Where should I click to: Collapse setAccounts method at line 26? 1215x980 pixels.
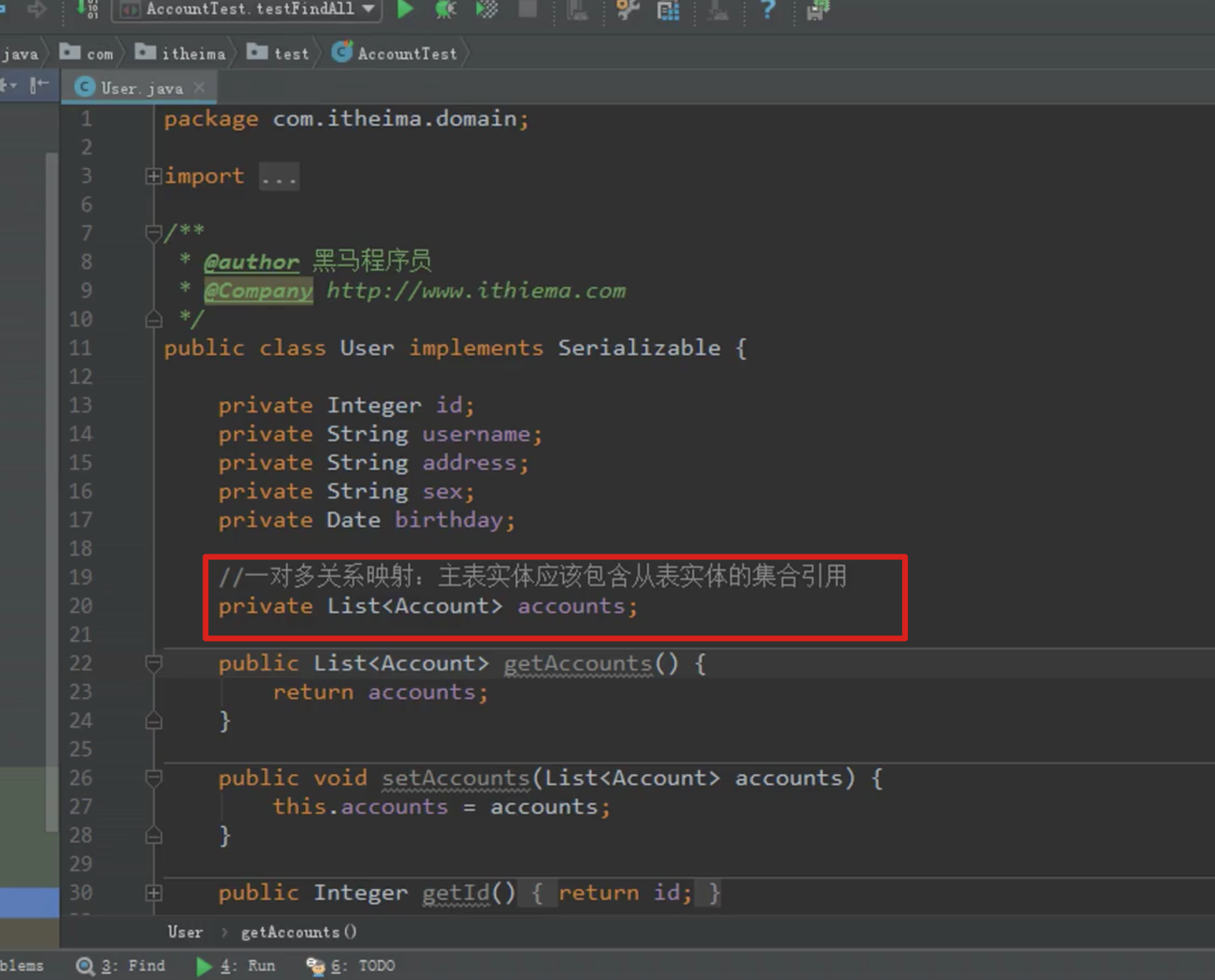(153, 778)
